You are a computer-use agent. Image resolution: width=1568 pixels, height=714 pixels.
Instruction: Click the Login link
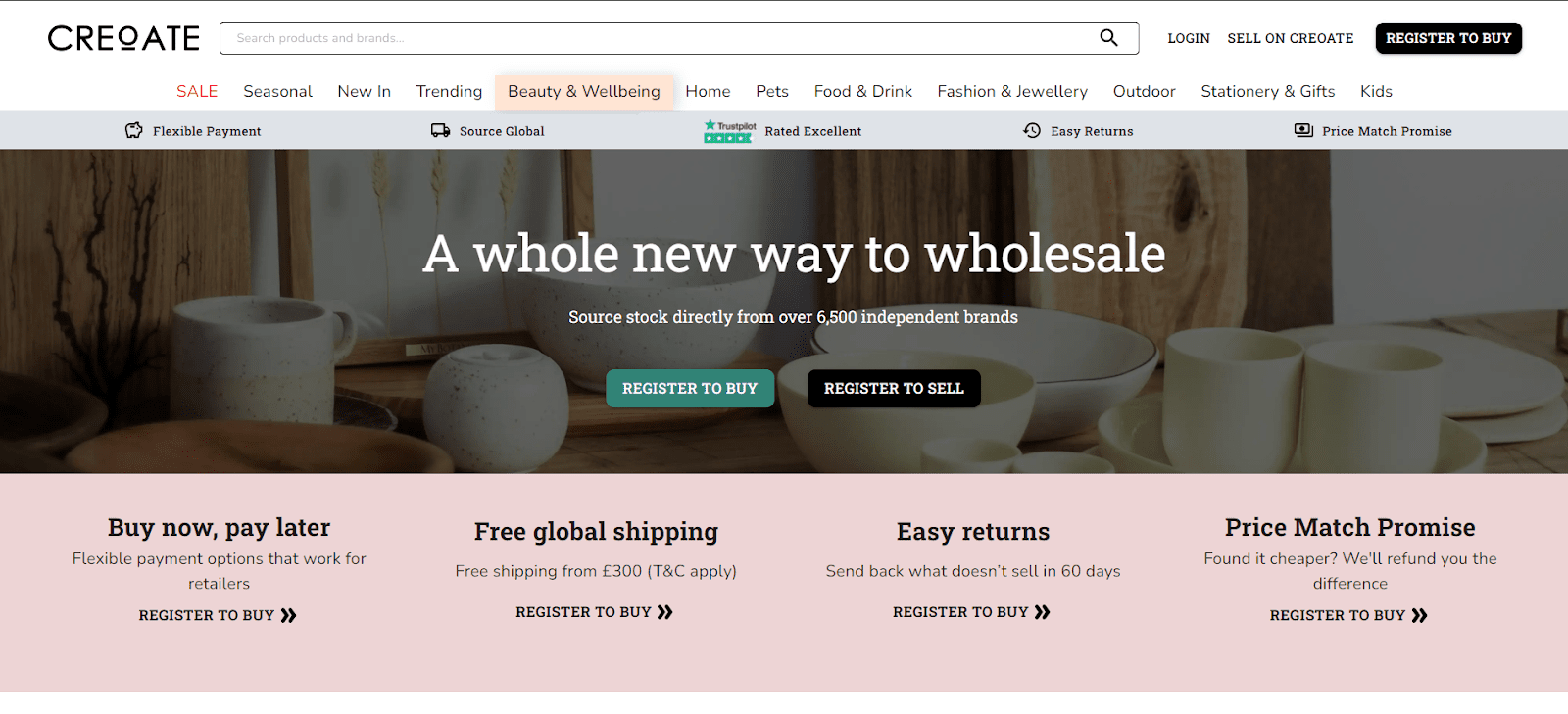click(x=1189, y=38)
